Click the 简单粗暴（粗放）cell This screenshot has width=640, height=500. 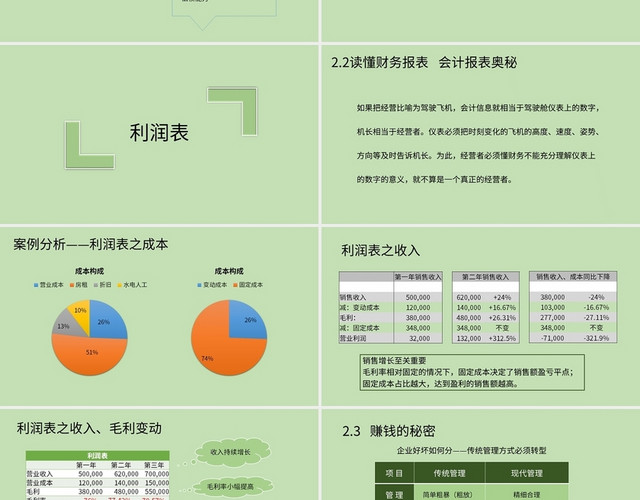pyautogui.click(x=449, y=494)
